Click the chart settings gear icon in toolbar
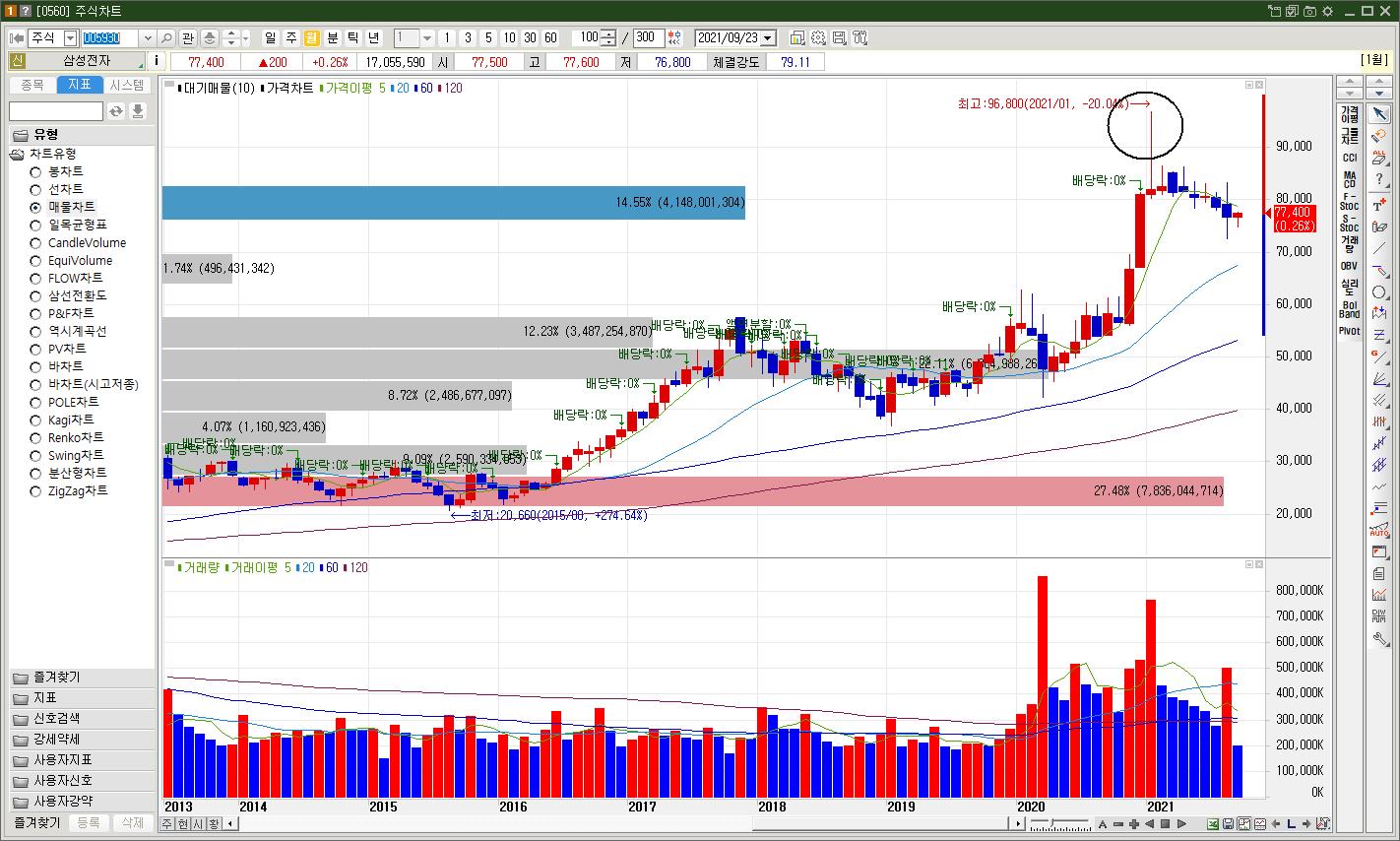Screen dimensions: 1400x841 coord(818,38)
